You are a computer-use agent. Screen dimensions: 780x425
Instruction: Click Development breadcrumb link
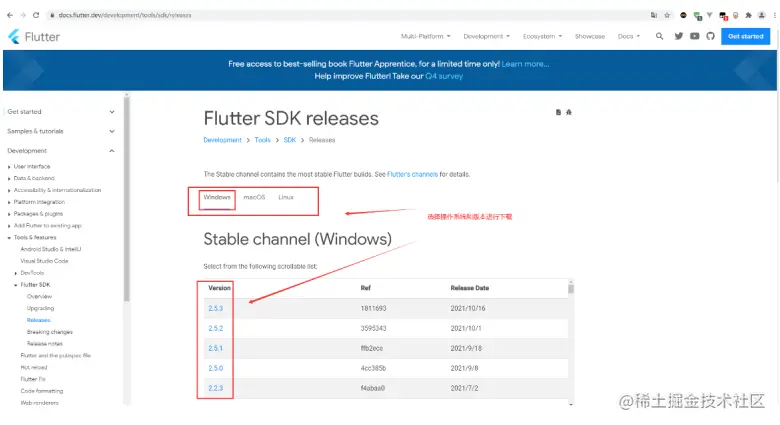[x=222, y=140]
